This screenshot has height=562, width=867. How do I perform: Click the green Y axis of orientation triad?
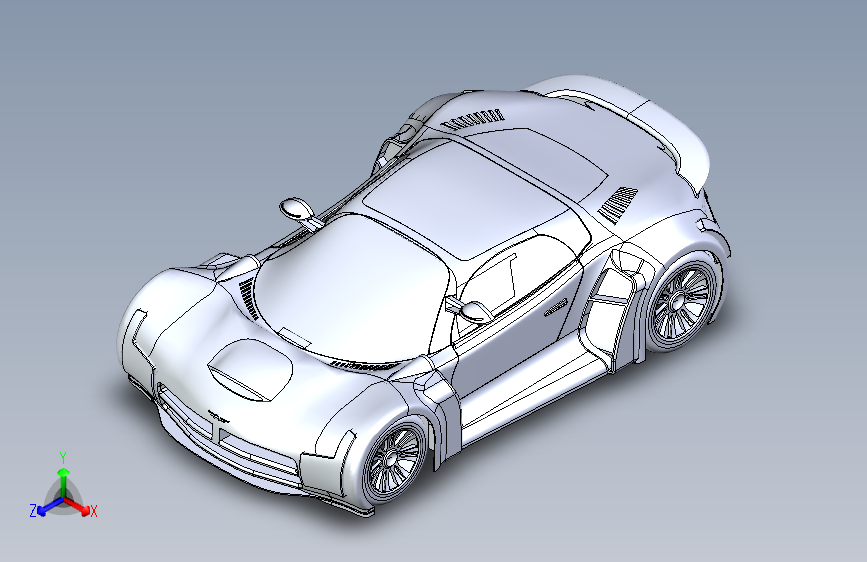[64, 478]
